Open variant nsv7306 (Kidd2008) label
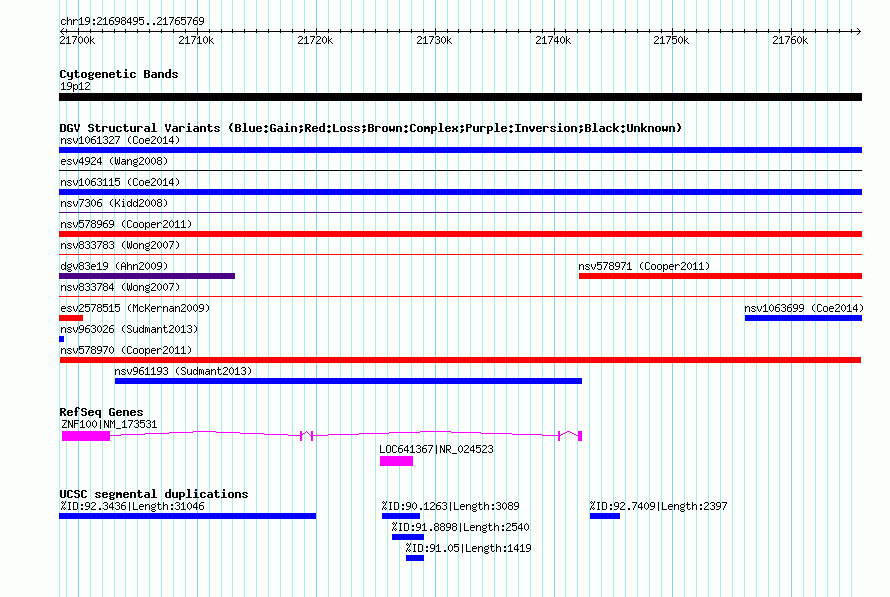890x597 pixels. 114,203
